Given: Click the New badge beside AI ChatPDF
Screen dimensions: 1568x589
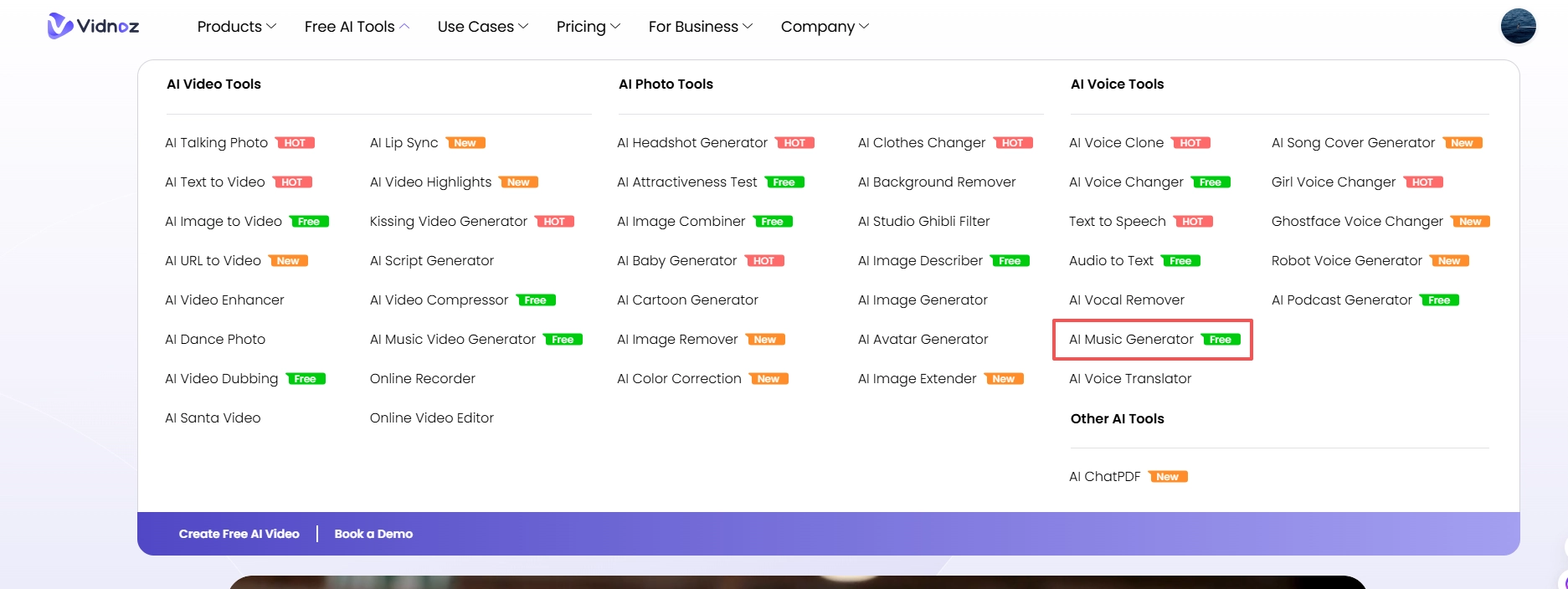Looking at the screenshot, I should 1167,477.
